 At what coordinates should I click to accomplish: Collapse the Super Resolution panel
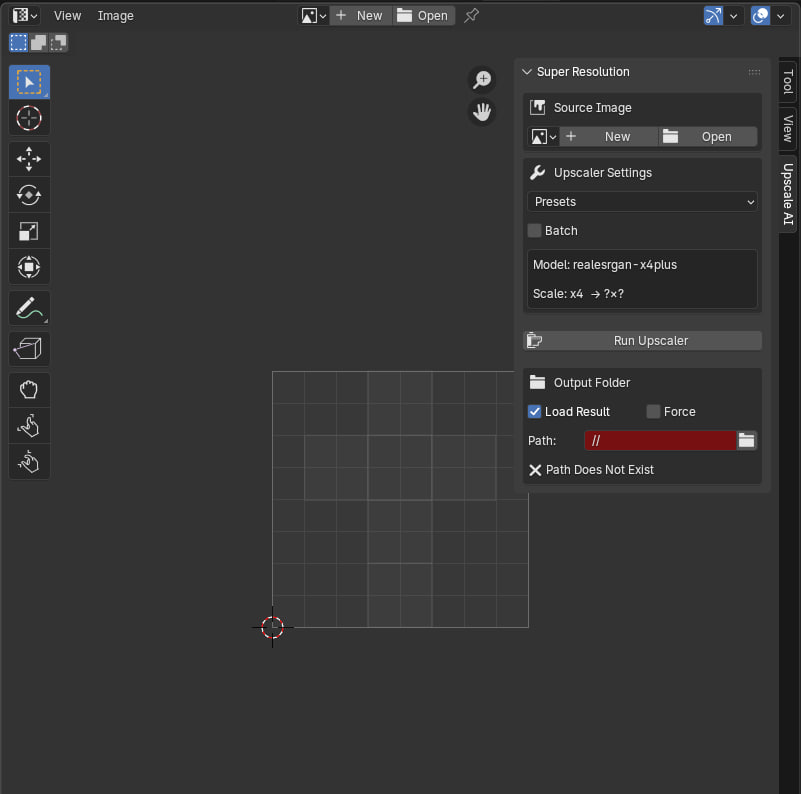[527, 72]
